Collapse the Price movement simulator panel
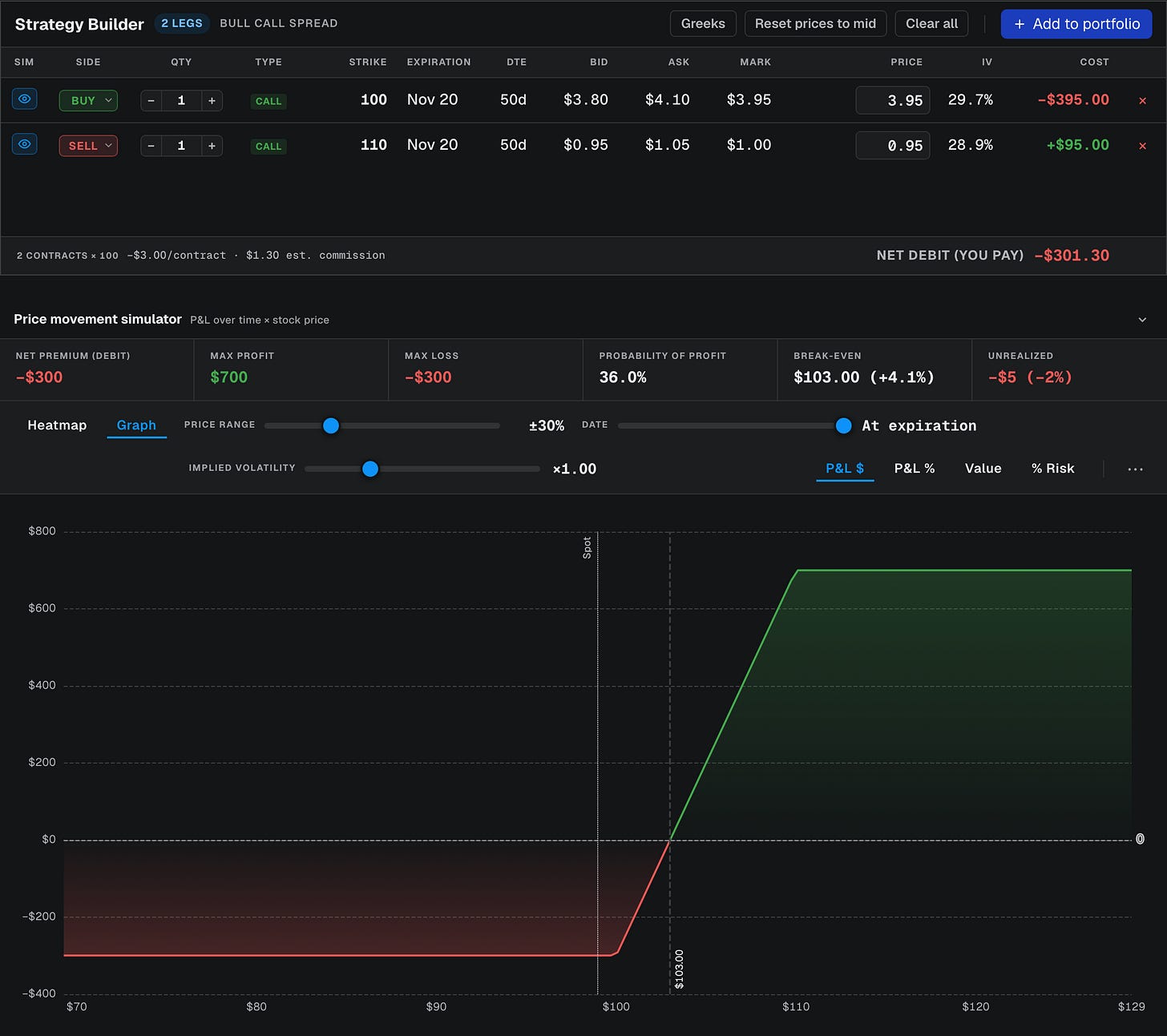Image resolution: width=1167 pixels, height=1036 pixels. (x=1142, y=320)
